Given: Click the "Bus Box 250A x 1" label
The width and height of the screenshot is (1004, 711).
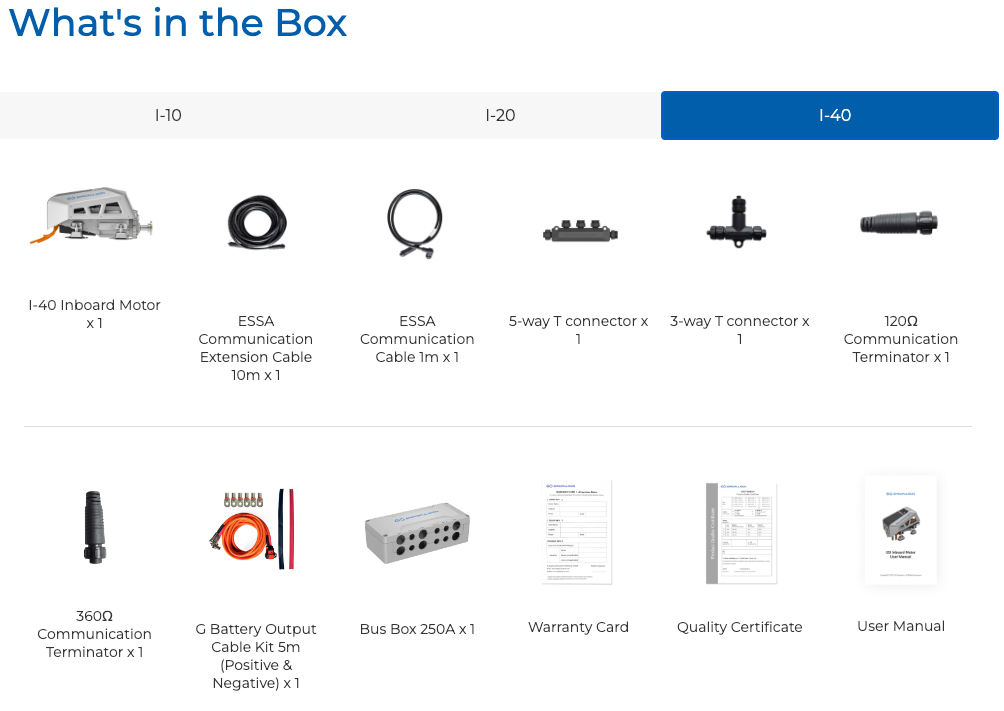Looking at the screenshot, I should click(x=417, y=630).
